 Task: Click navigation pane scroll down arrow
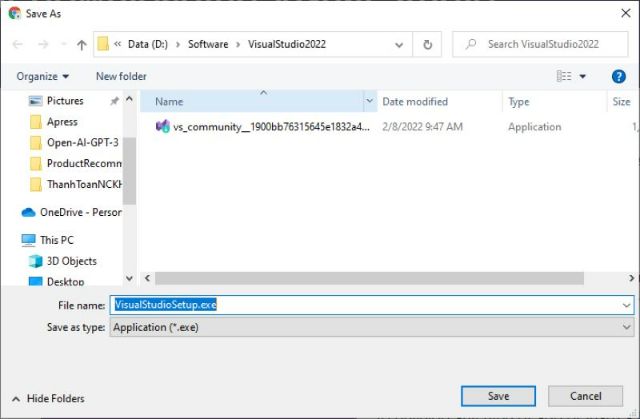[129, 279]
